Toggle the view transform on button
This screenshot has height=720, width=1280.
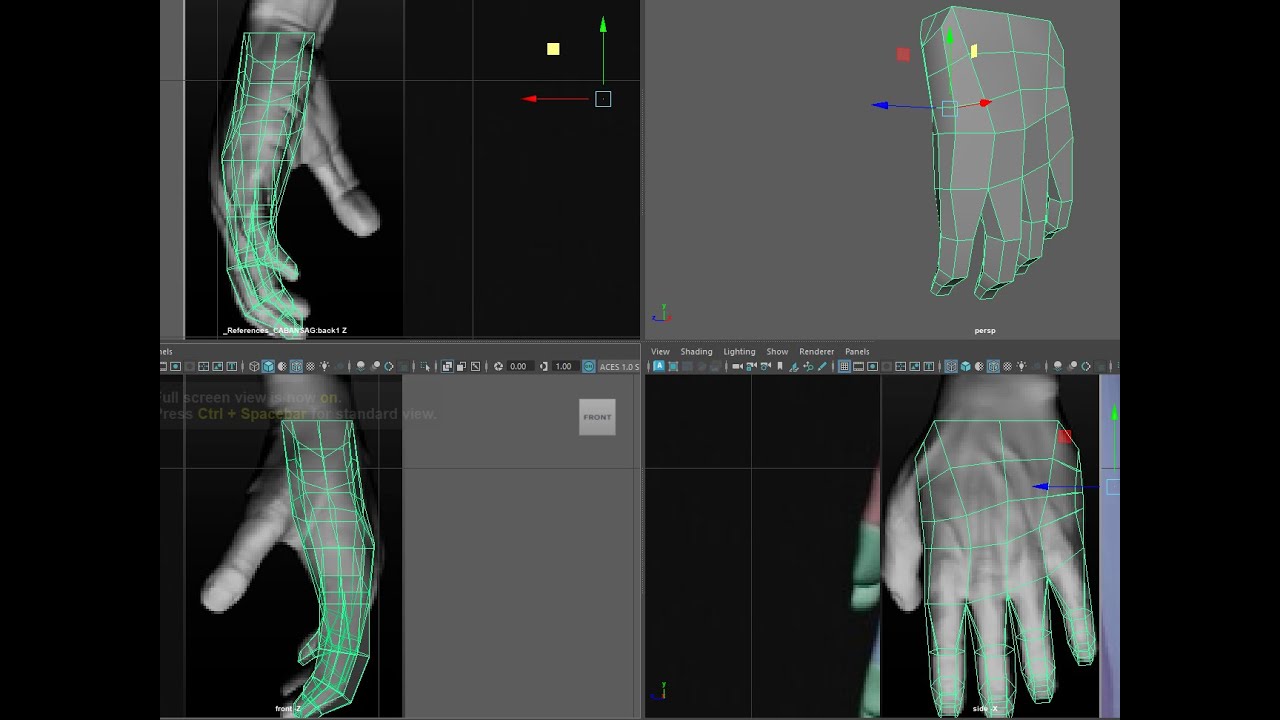(x=588, y=366)
